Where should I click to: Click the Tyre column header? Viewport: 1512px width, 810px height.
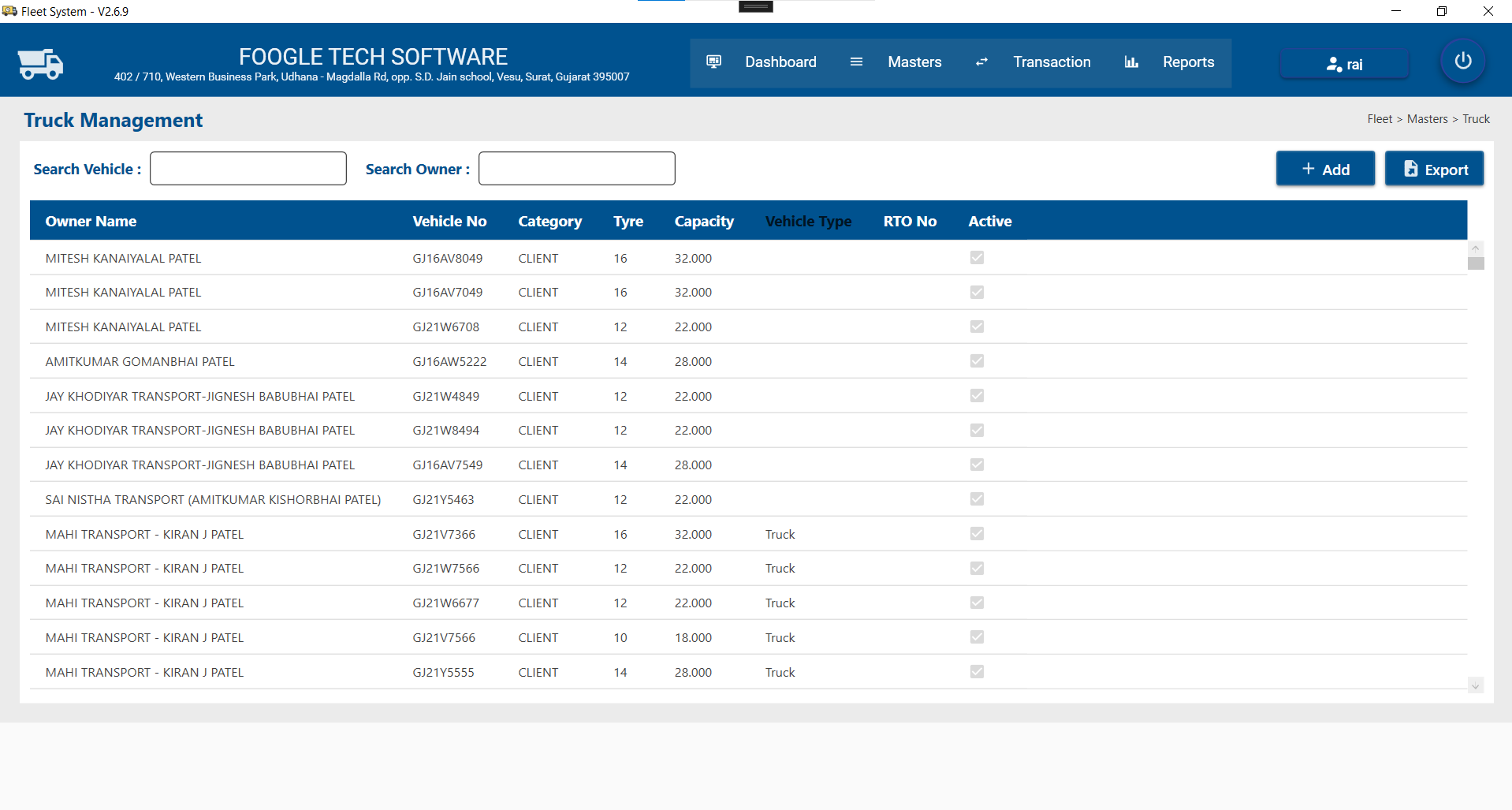pyautogui.click(x=628, y=222)
